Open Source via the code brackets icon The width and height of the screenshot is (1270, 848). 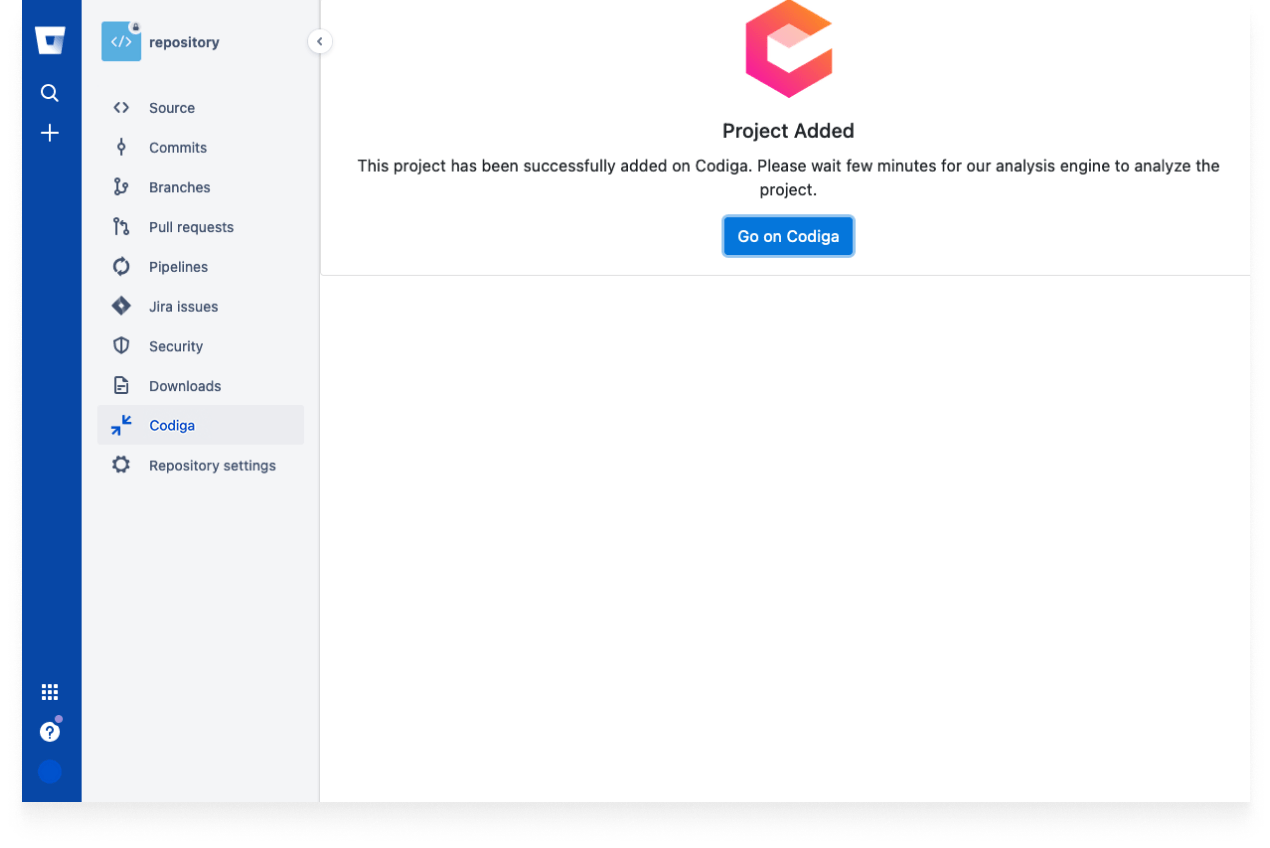121,107
